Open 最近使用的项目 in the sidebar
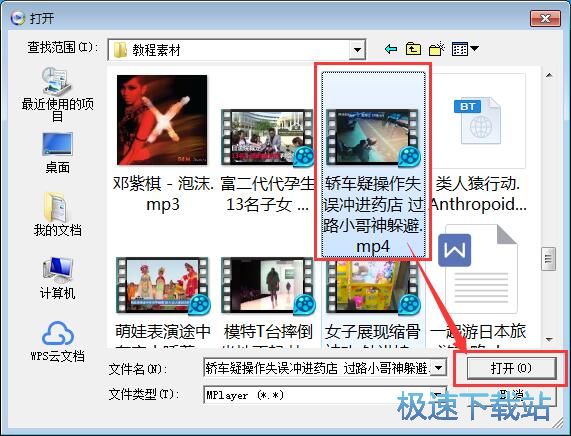 (x=57, y=94)
